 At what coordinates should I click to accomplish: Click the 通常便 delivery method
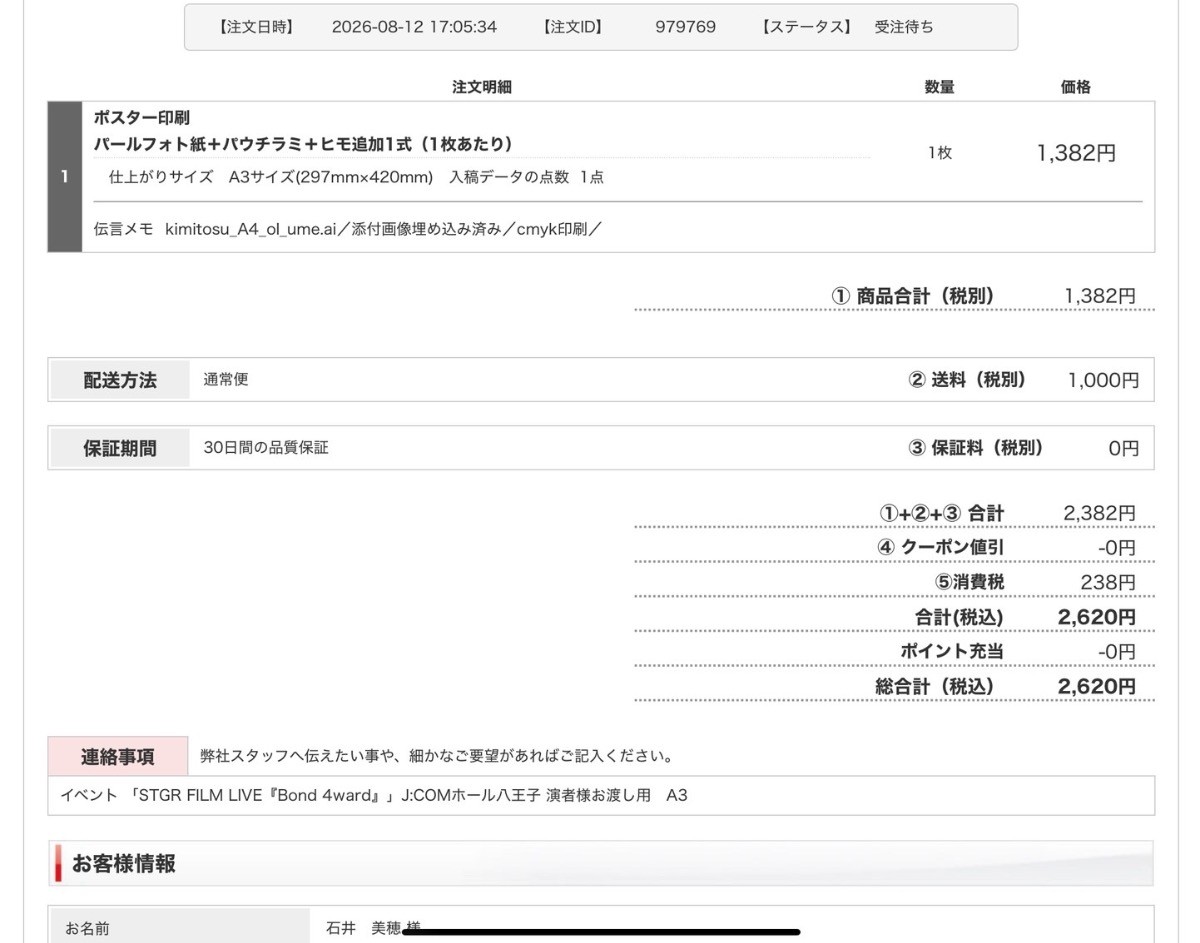226,380
